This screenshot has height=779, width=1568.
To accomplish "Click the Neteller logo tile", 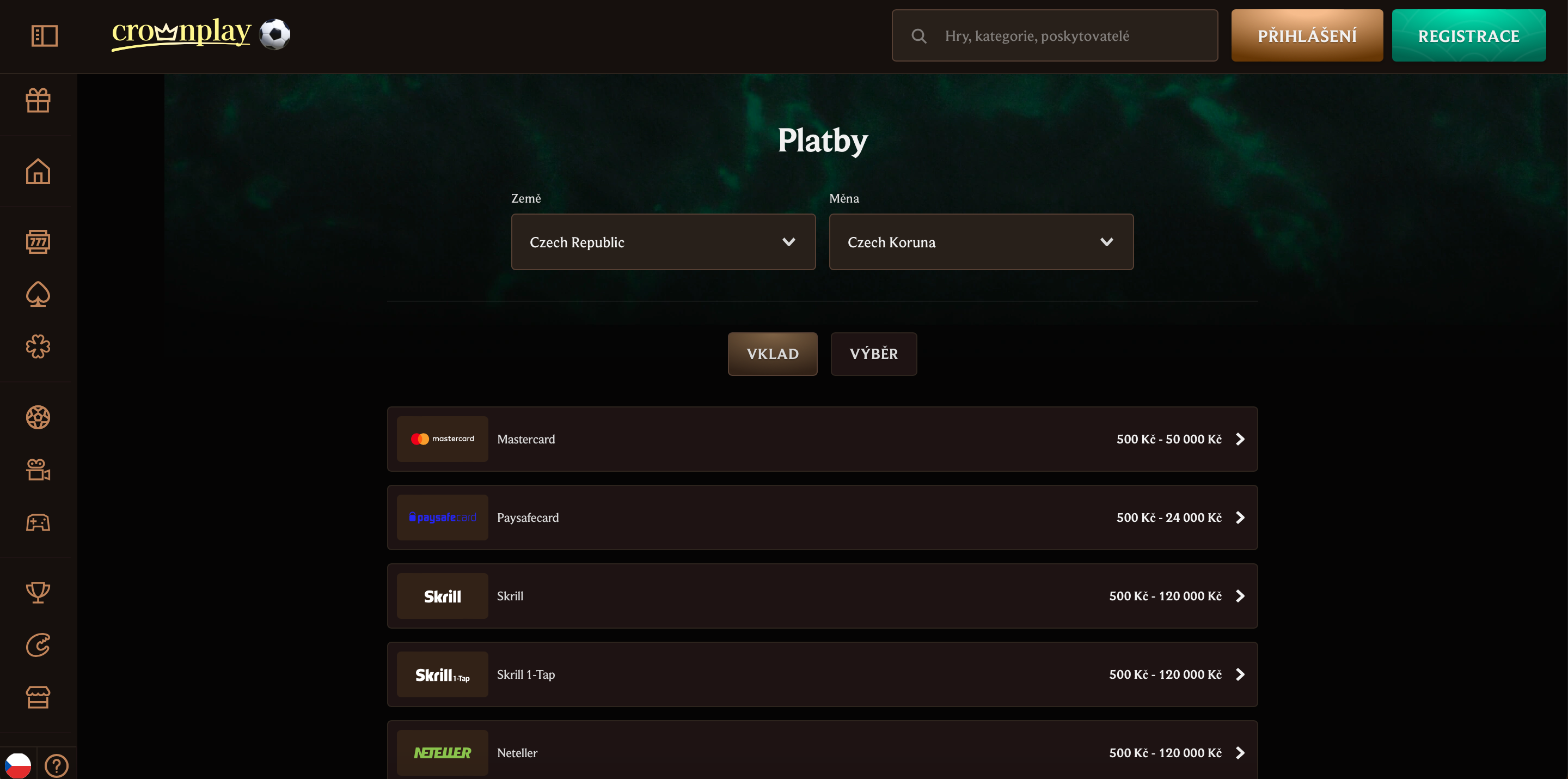I will click(443, 753).
